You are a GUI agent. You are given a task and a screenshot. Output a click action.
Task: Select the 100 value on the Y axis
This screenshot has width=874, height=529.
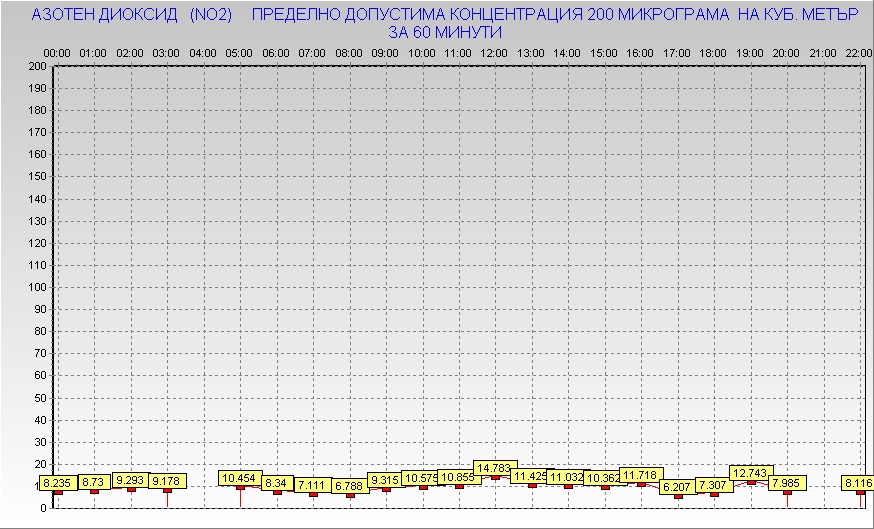click(x=38, y=287)
